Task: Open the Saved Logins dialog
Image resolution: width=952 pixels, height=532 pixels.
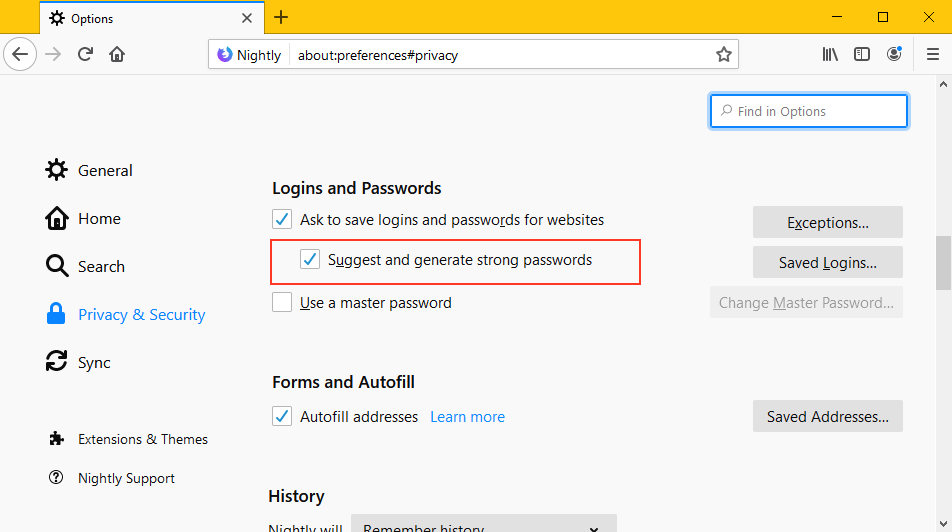Action: (x=827, y=263)
